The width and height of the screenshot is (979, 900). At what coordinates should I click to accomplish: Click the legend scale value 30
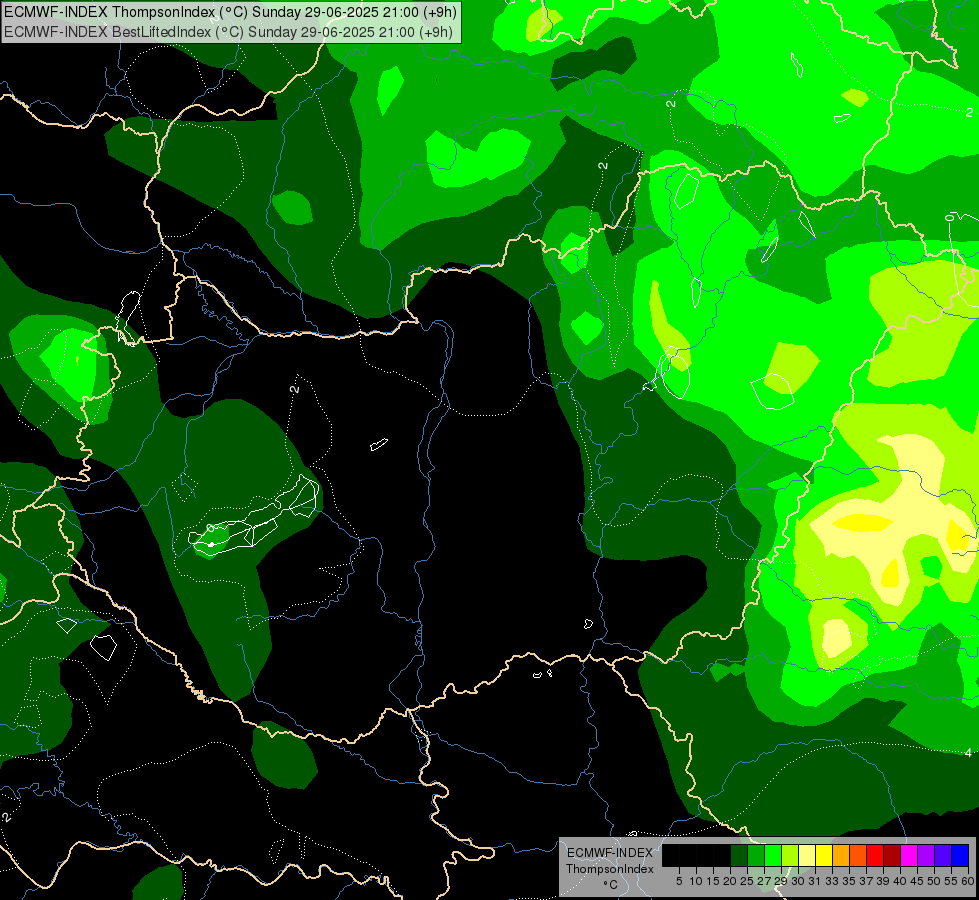[x=798, y=881]
